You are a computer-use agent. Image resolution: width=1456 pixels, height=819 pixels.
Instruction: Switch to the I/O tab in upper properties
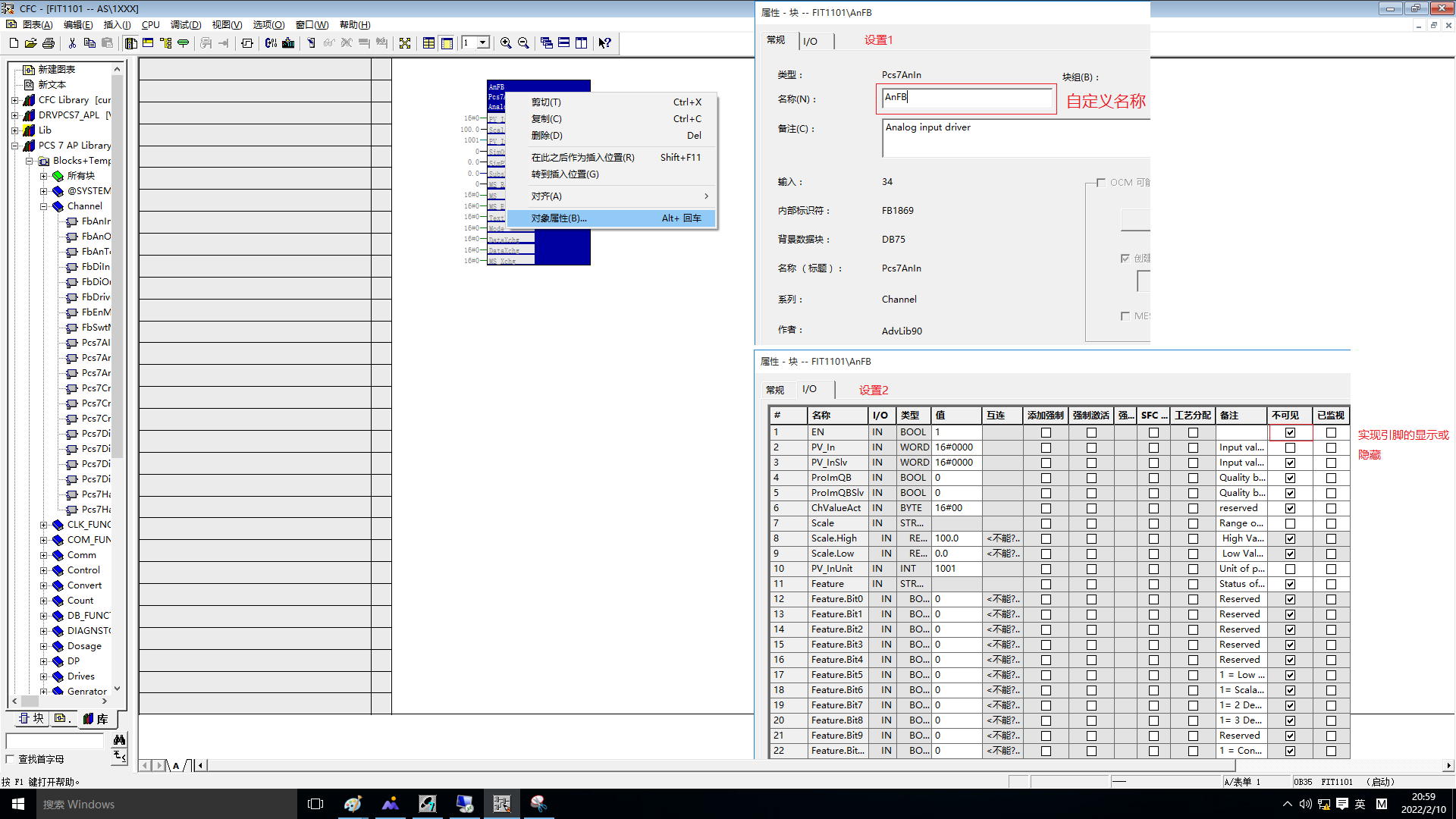coord(810,41)
